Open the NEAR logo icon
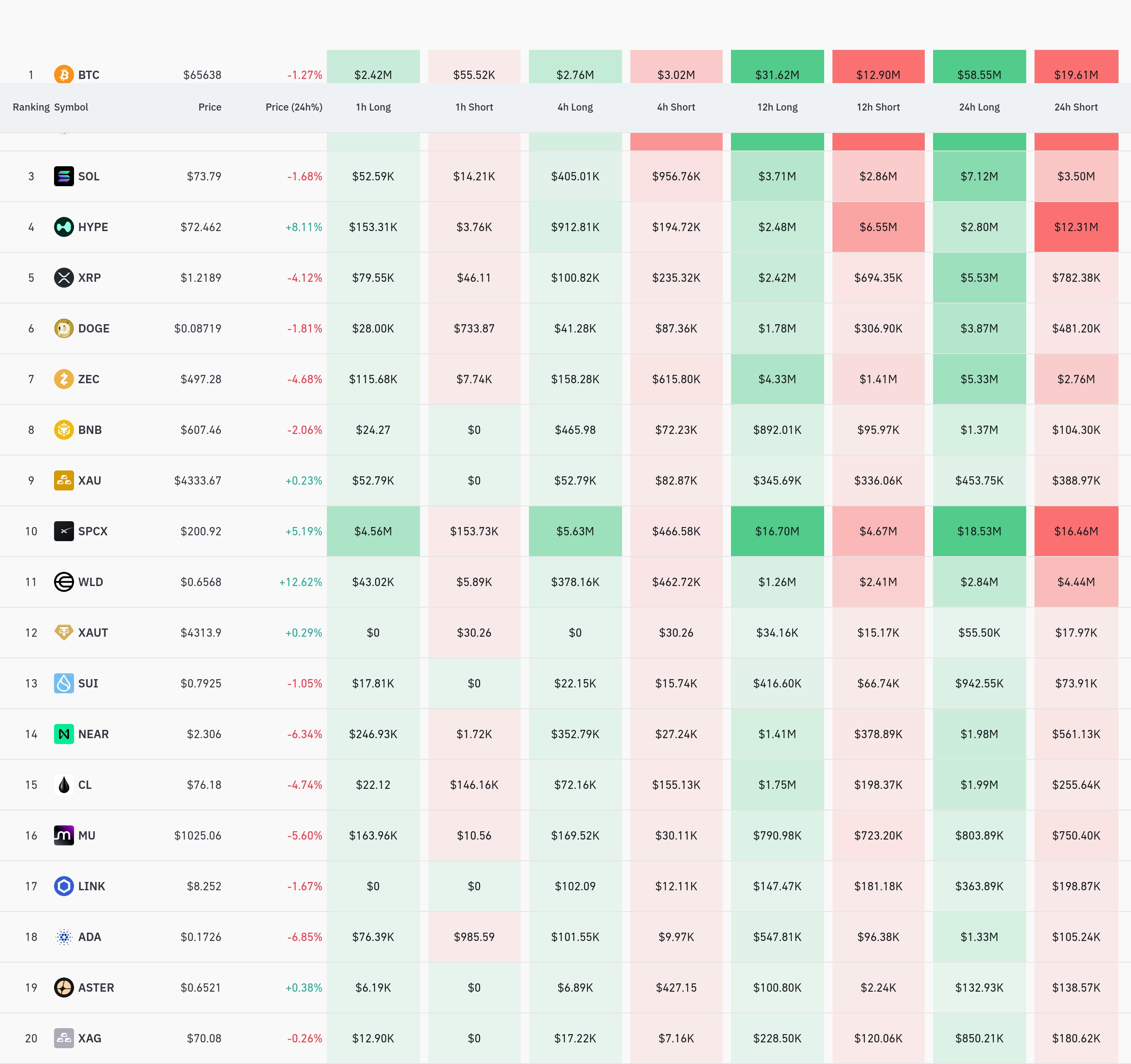1131x1064 pixels. [64, 734]
